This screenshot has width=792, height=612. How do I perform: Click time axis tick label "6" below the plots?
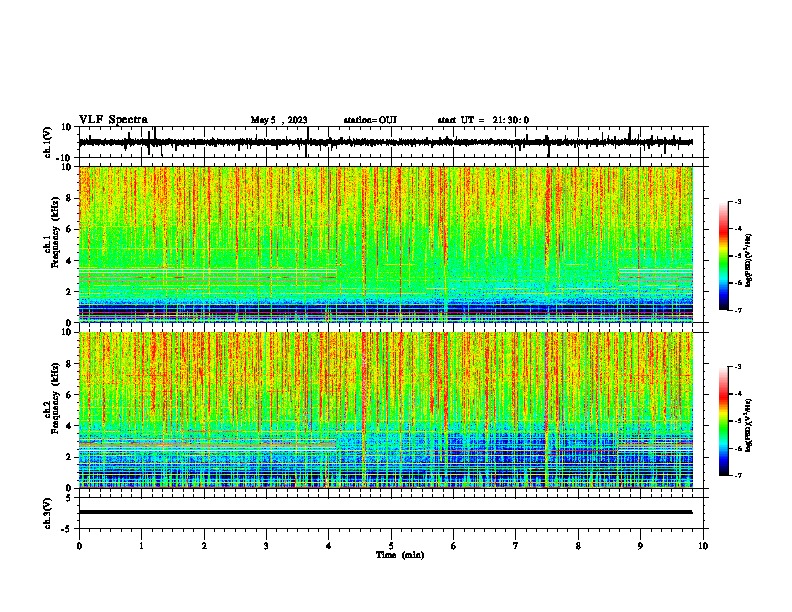coord(454,546)
